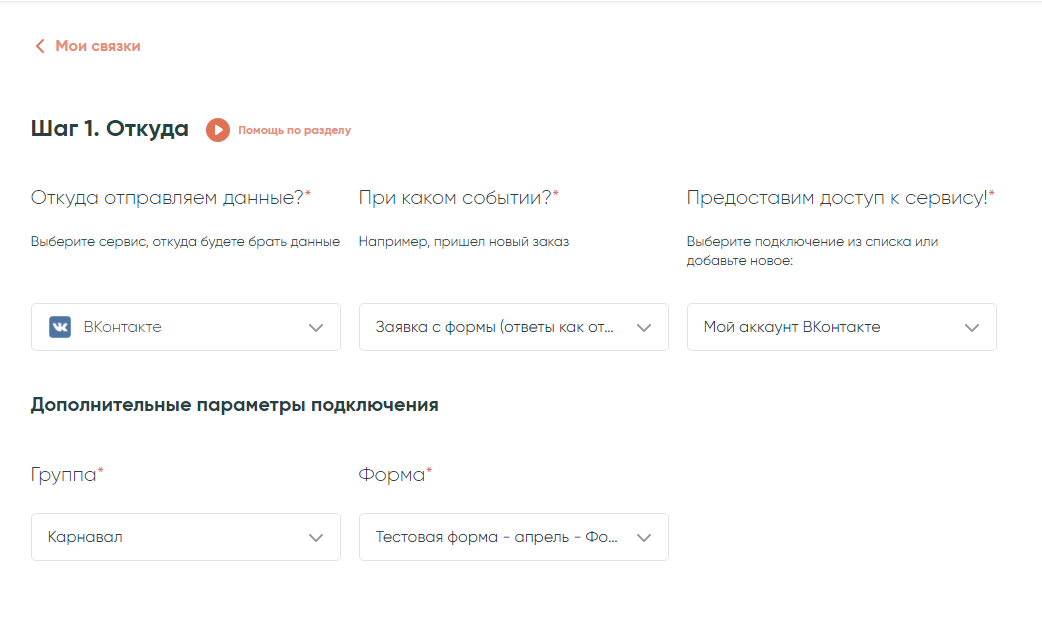The height and width of the screenshot is (642, 1042).
Task: Expand the arrow in the ВКонтакте selector
Action: tap(316, 327)
